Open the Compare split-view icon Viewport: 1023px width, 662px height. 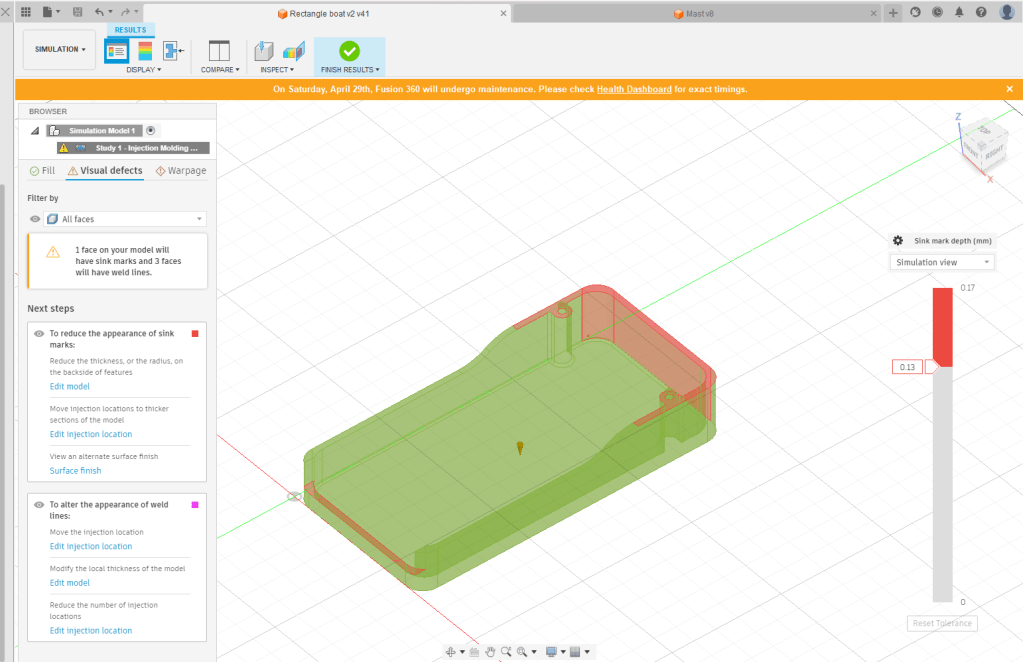point(219,50)
